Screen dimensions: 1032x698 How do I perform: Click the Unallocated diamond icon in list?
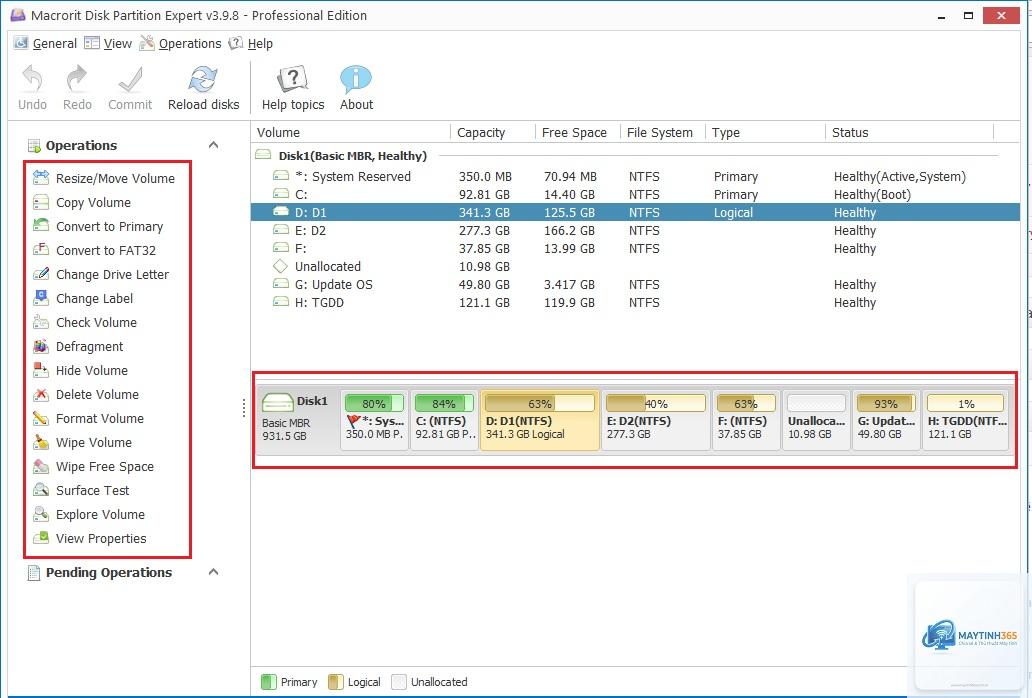(281, 266)
